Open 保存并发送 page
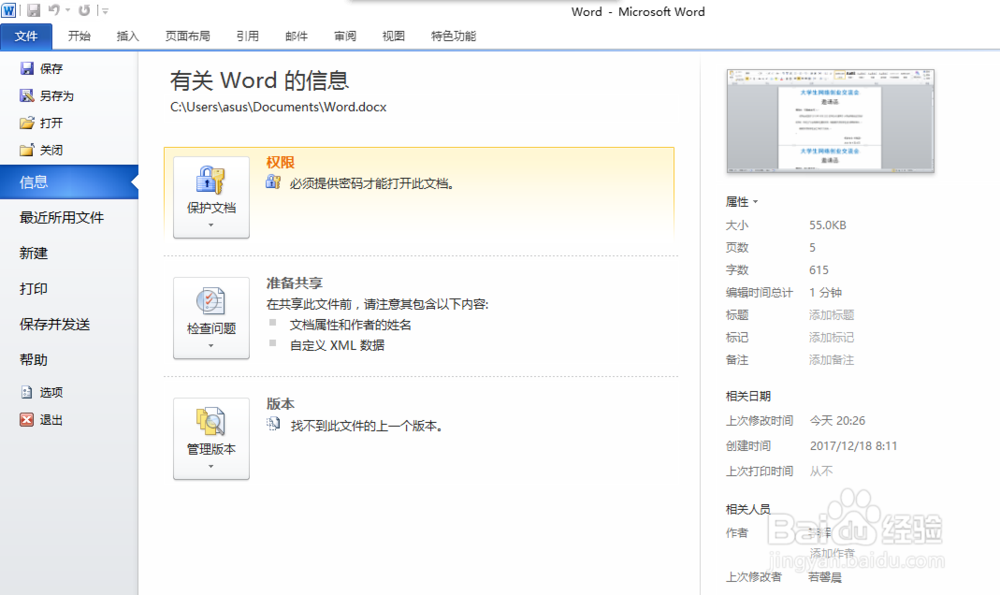Image resolution: width=1000 pixels, height=595 pixels. [x=55, y=324]
